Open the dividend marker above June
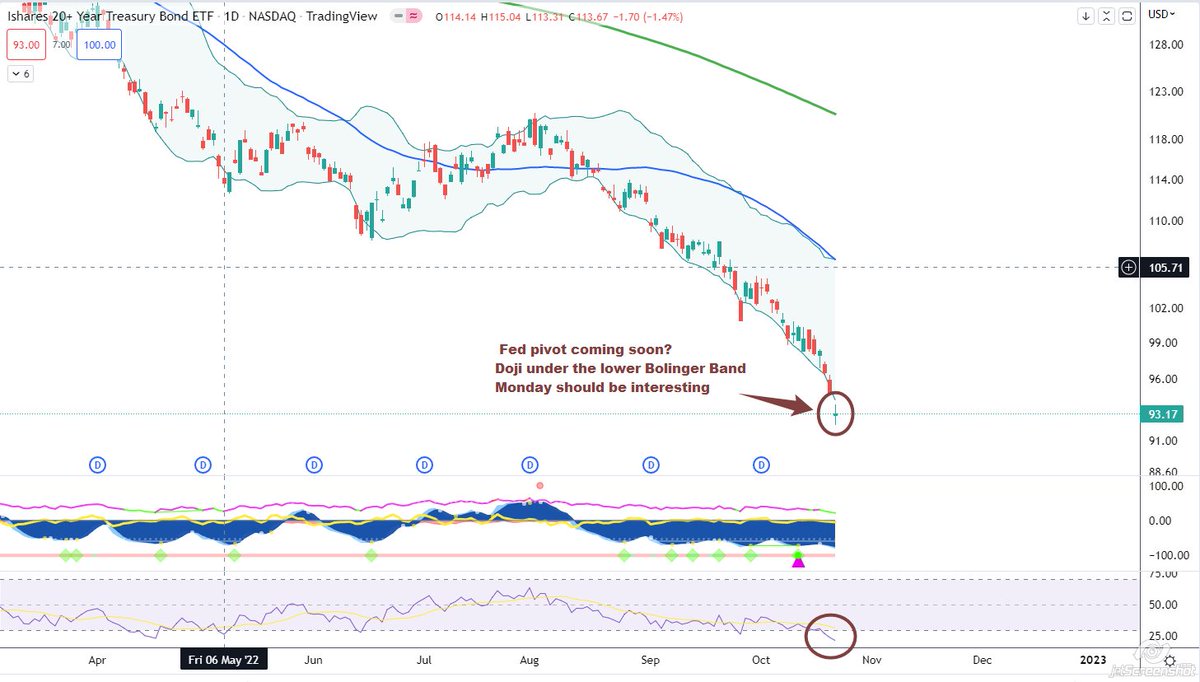This screenshot has height=682, width=1200. pos(314,464)
